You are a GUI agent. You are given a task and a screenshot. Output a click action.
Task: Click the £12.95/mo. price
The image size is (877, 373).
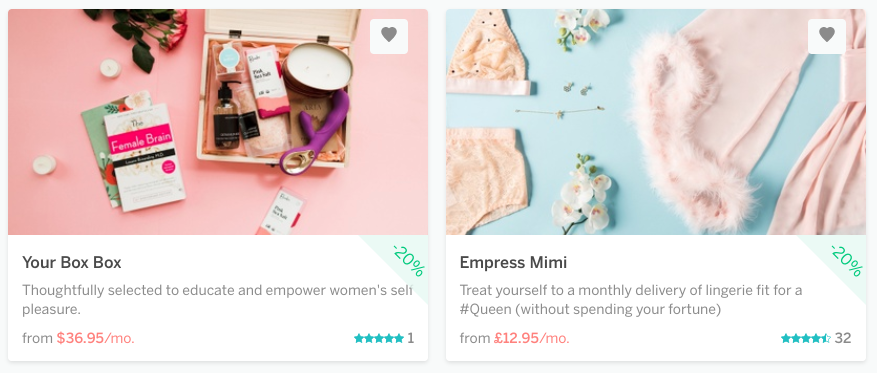coord(531,338)
